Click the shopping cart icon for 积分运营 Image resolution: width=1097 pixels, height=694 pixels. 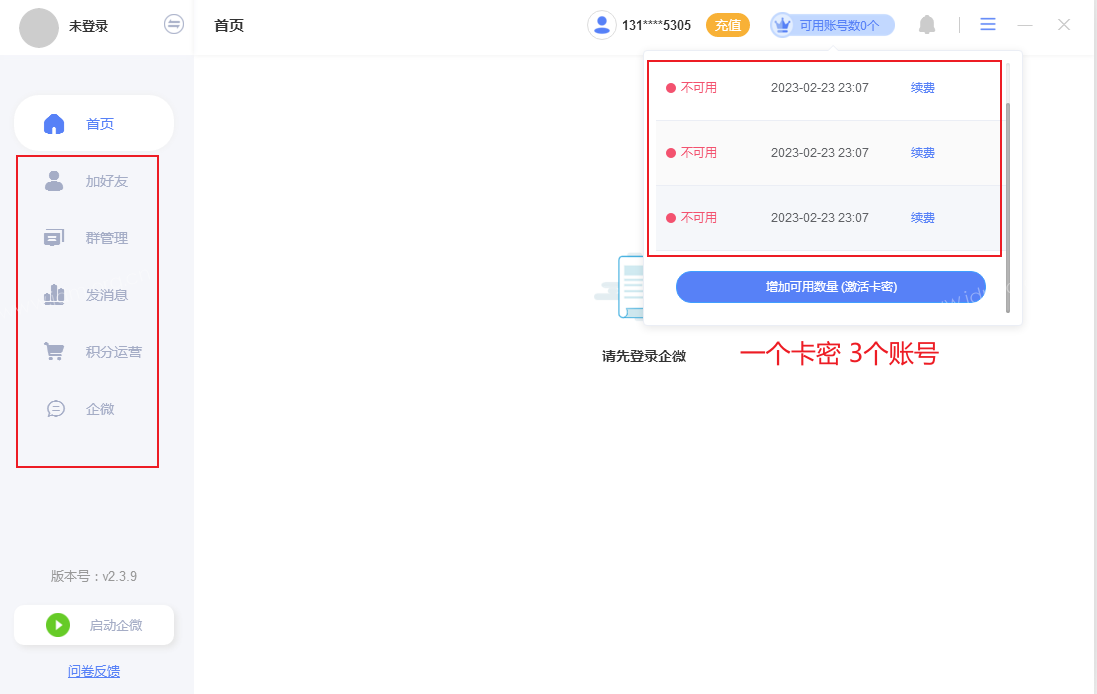(x=54, y=351)
